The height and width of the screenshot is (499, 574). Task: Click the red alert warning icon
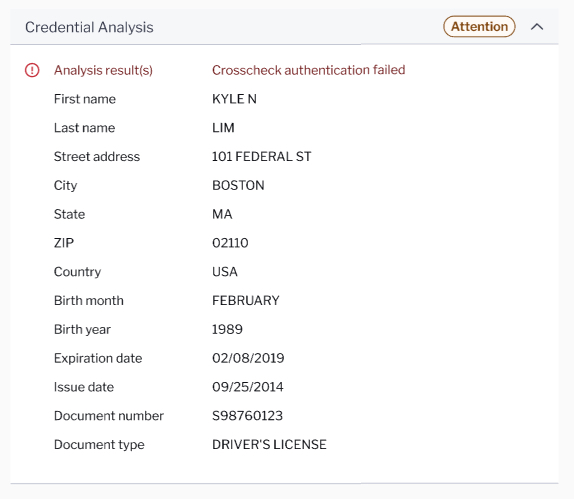(32, 70)
